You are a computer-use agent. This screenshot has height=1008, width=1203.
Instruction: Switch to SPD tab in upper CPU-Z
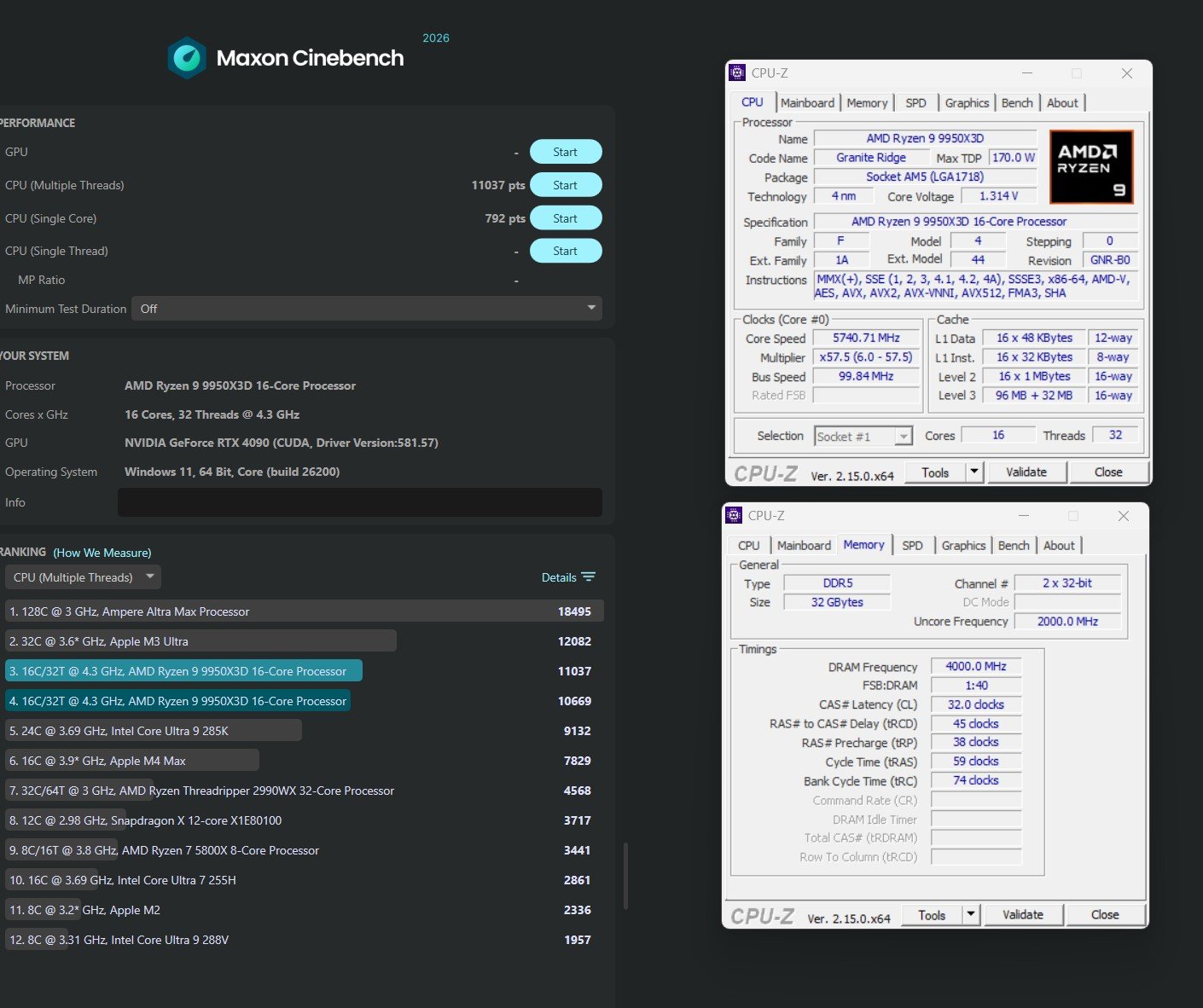pos(916,103)
